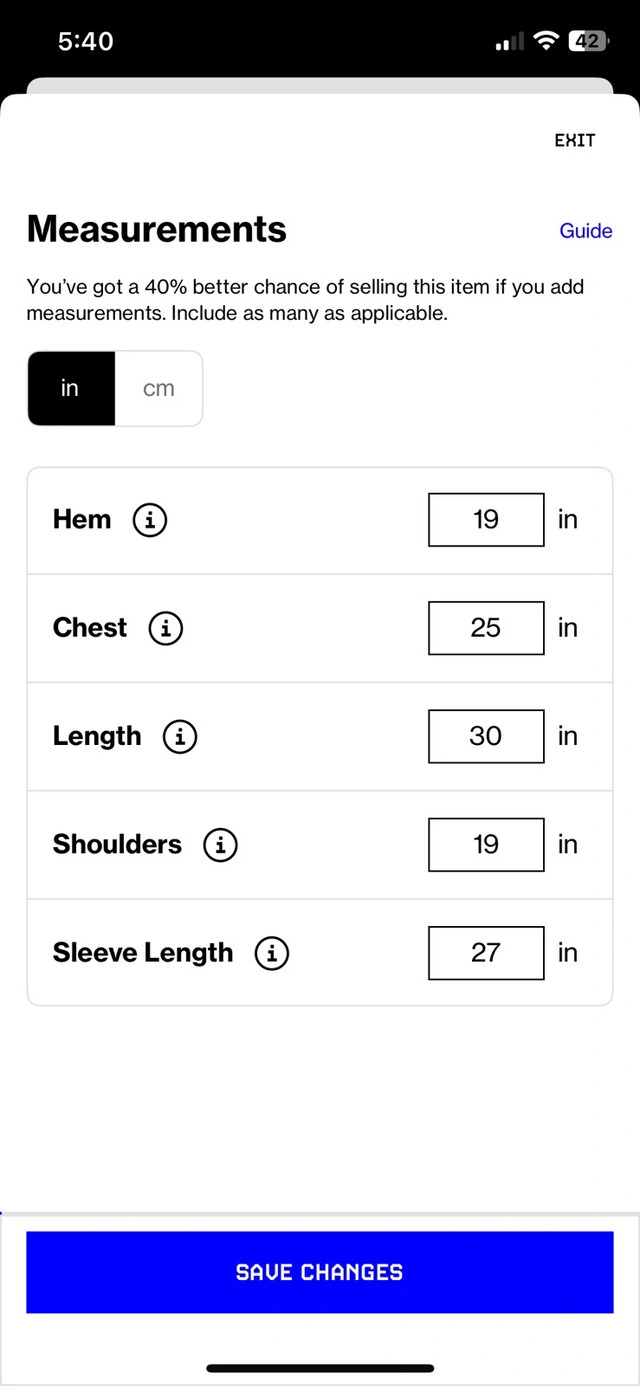Image resolution: width=640 pixels, height=1386 pixels.
Task: Switch units to centimeters
Action: [x=158, y=388]
